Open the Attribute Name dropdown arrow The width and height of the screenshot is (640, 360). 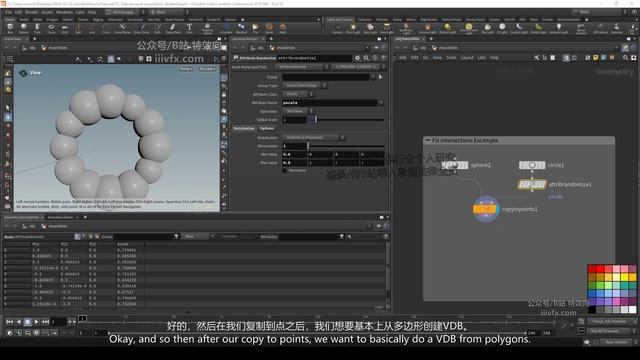tap(381, 103)
